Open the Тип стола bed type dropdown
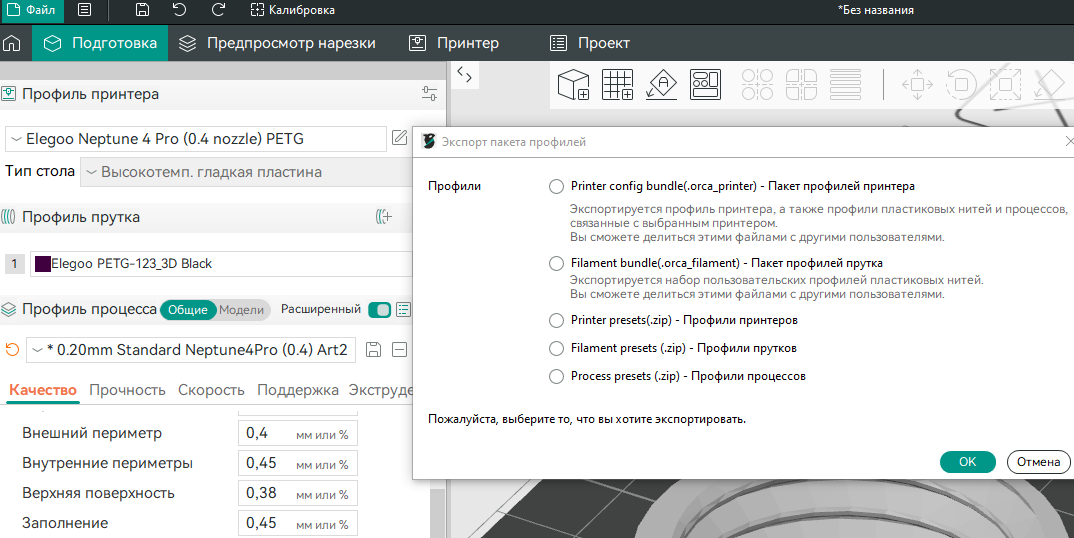1074x538 pixels. pyautogui.click(x=247, y=172)
